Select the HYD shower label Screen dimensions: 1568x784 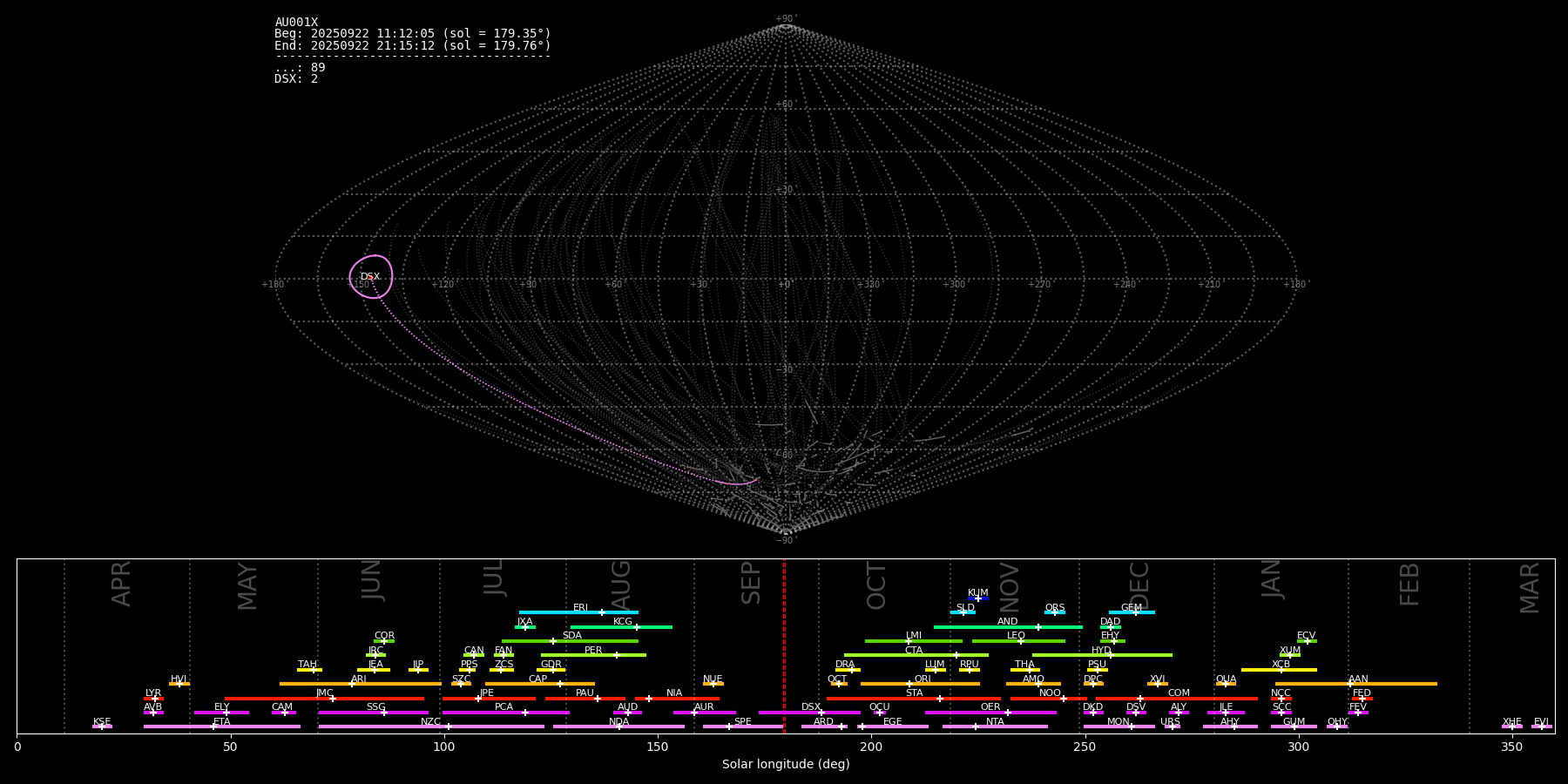(1101, 651)
